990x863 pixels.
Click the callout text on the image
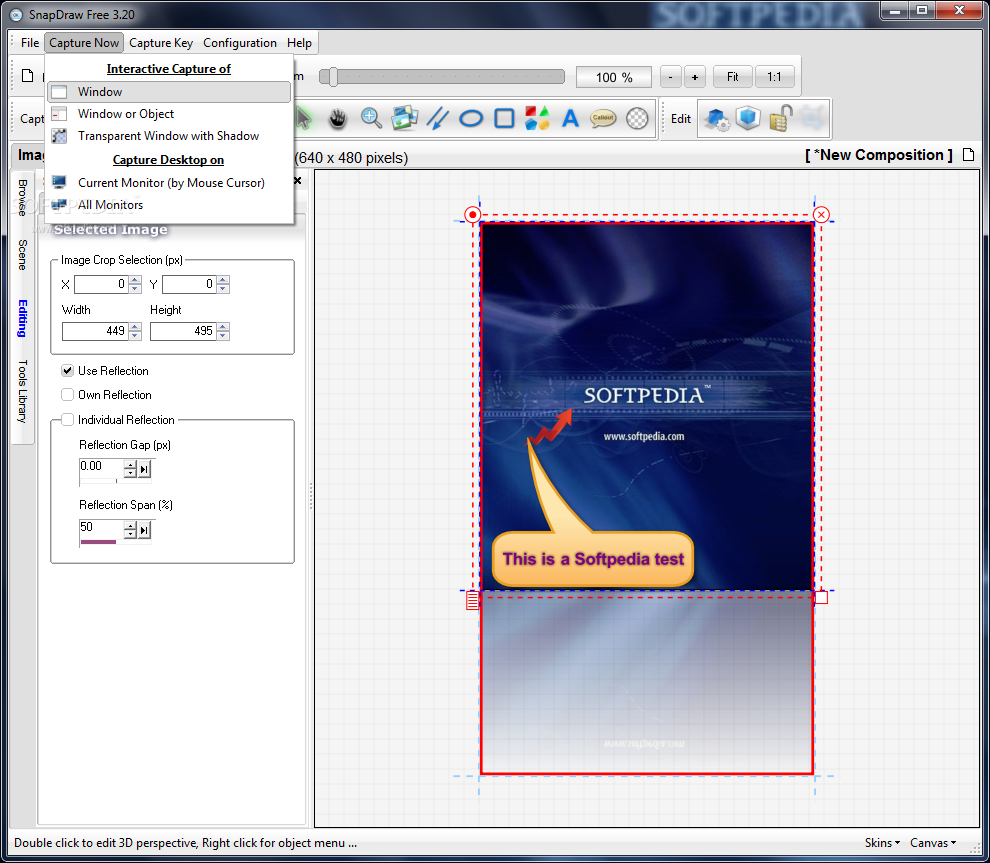pyautogui.click(x=593, y=559)
